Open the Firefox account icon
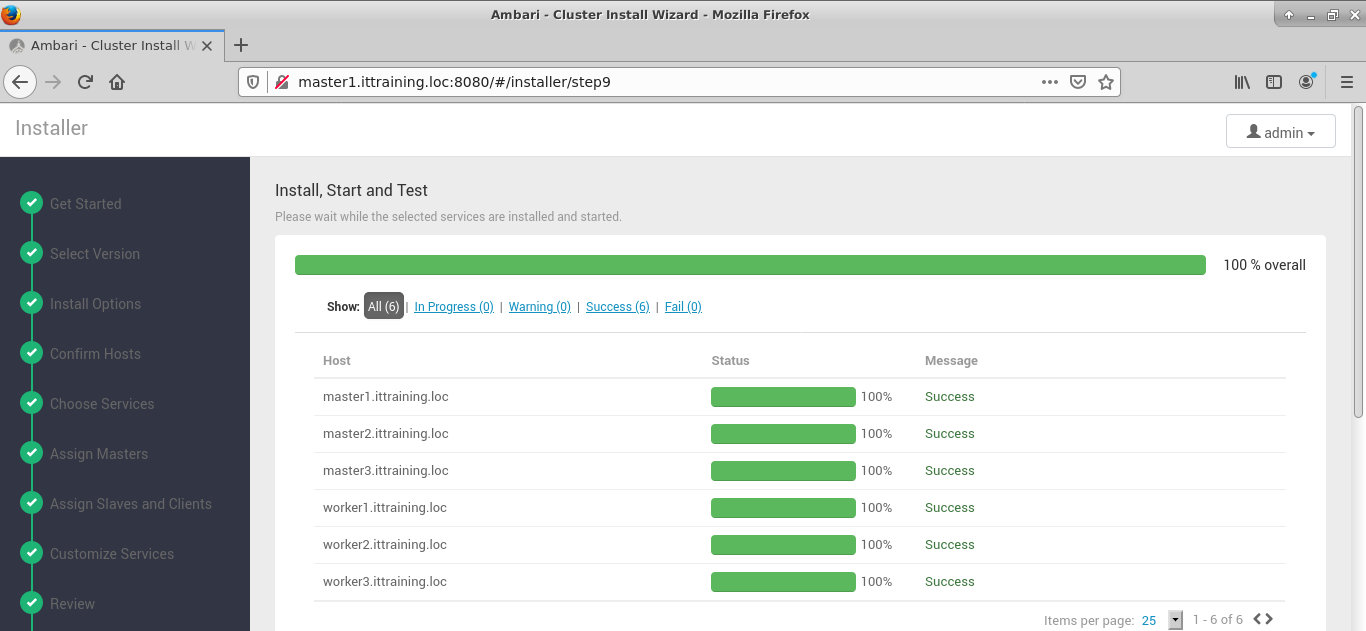The image size is (1366, 631). [1306, 82]
